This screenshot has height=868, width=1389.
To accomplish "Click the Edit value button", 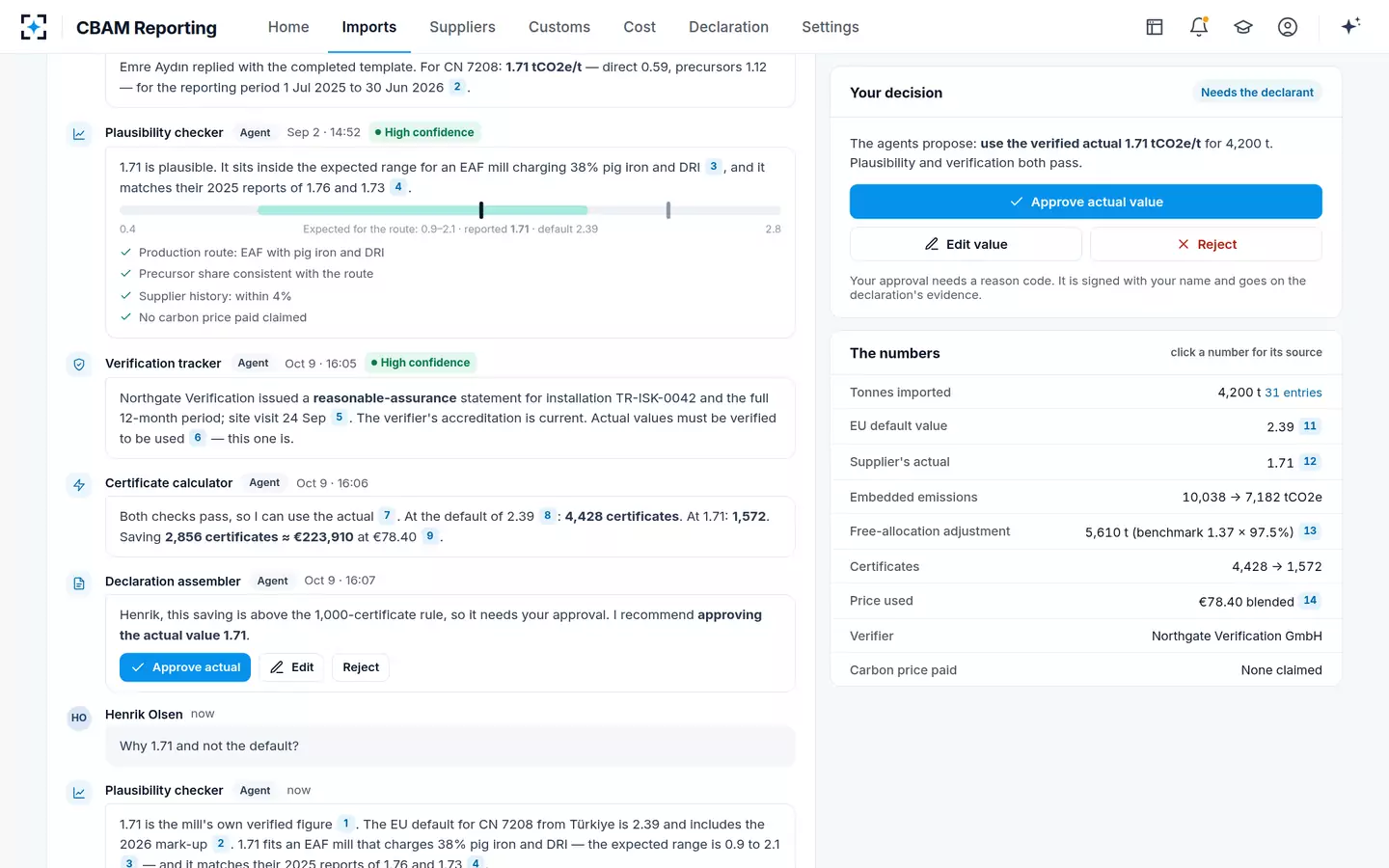I will click(x=966, y=244).
